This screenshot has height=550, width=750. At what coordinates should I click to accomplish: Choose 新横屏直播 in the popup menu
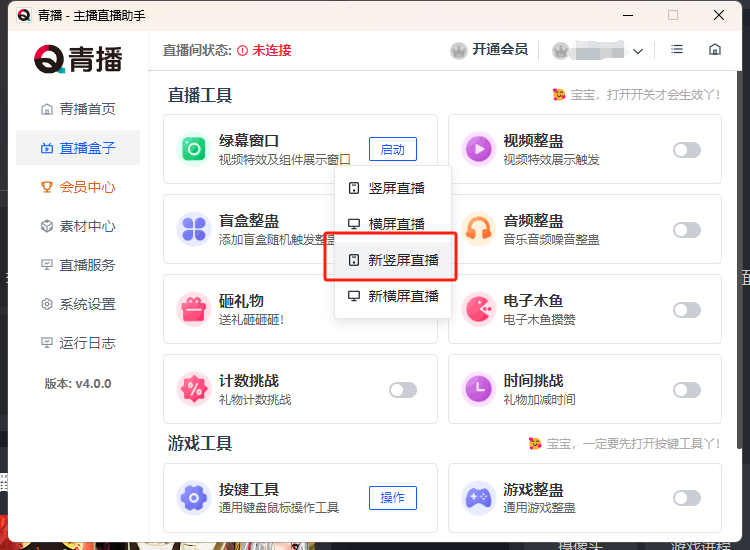tap(393, 296)
